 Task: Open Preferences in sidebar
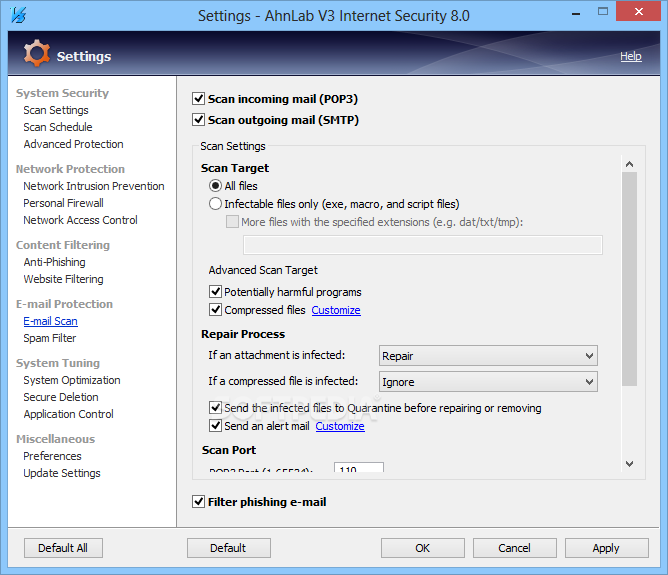52,456
